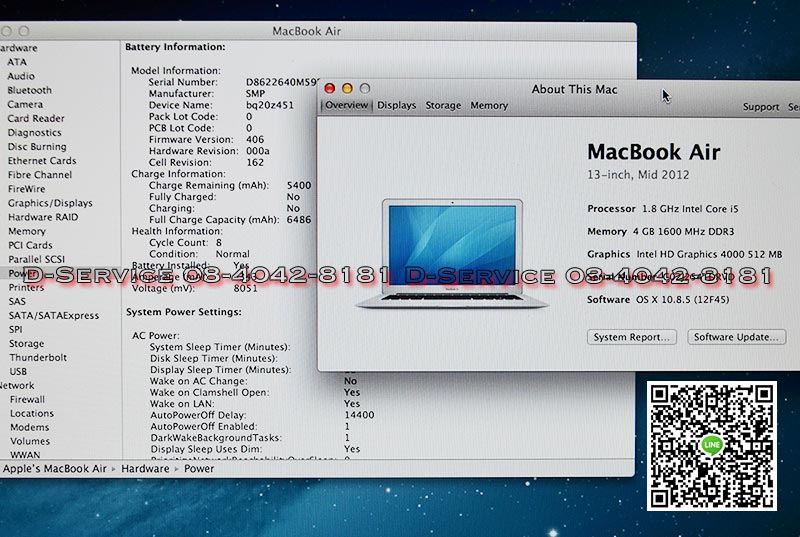Select Ethernet Cards in the sidebar

point(42,161)
